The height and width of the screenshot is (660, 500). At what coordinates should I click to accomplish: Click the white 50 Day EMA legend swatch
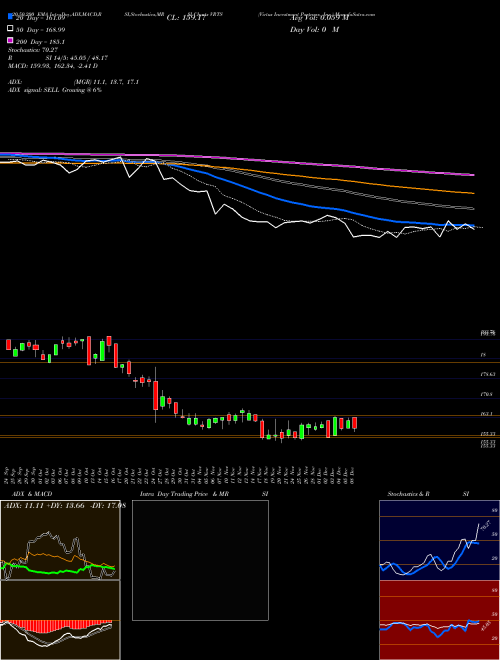point(11,29)
